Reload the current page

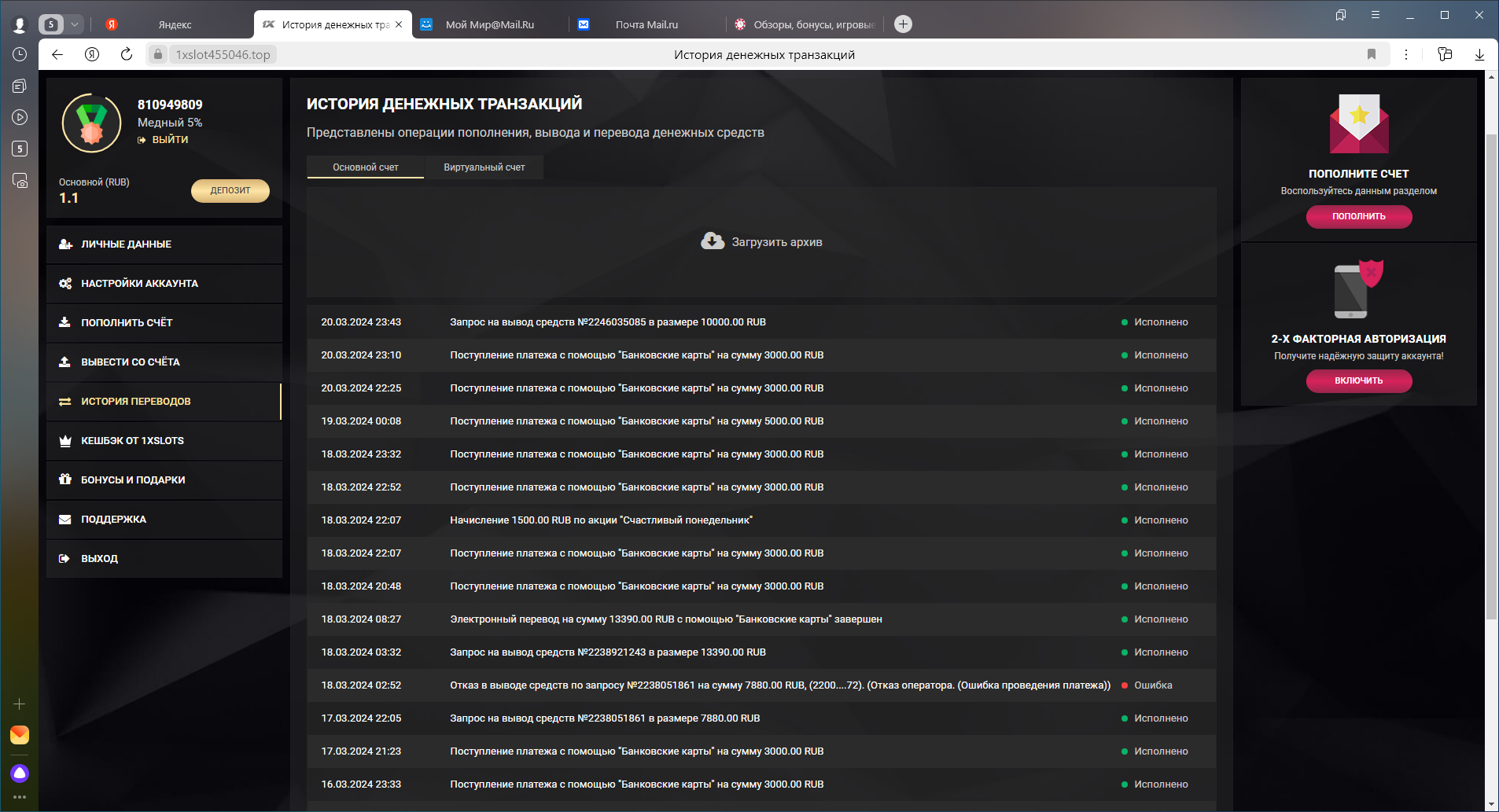[x=127, y=54]
